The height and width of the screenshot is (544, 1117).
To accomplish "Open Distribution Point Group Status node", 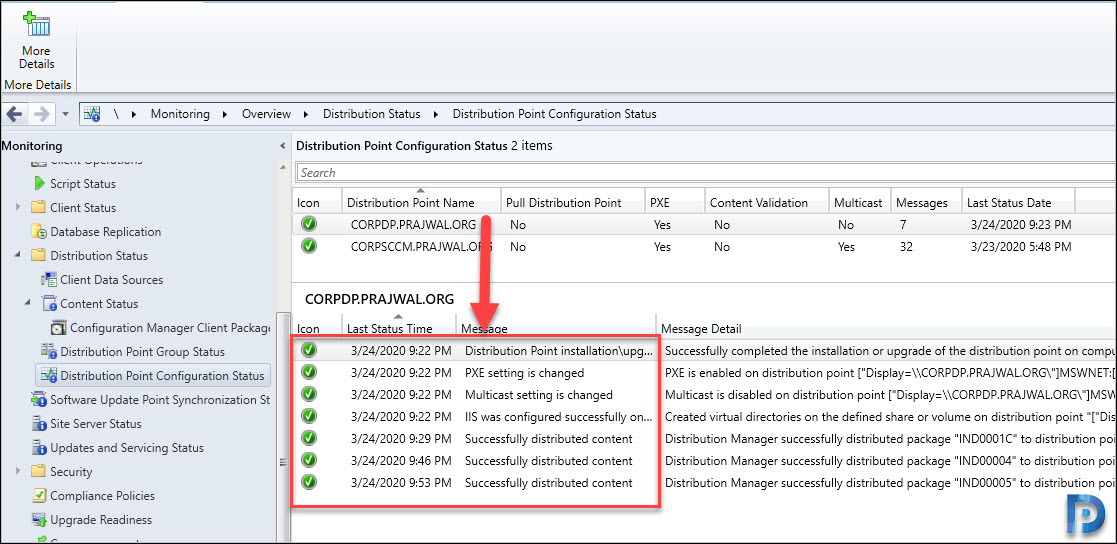I will (142, 352).
